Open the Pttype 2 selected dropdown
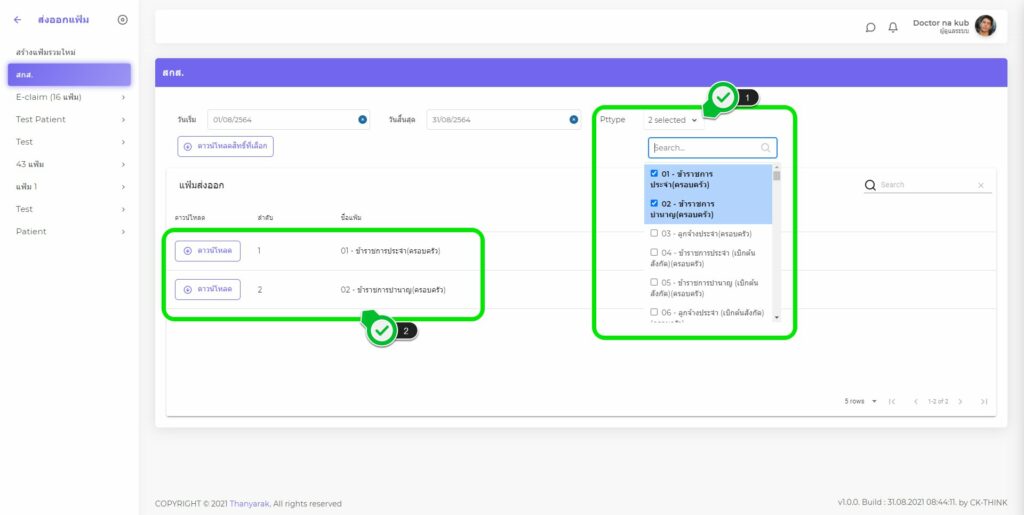Image resolution: width=1024 pixels, height=515 pixels. (x=673, y=120)
